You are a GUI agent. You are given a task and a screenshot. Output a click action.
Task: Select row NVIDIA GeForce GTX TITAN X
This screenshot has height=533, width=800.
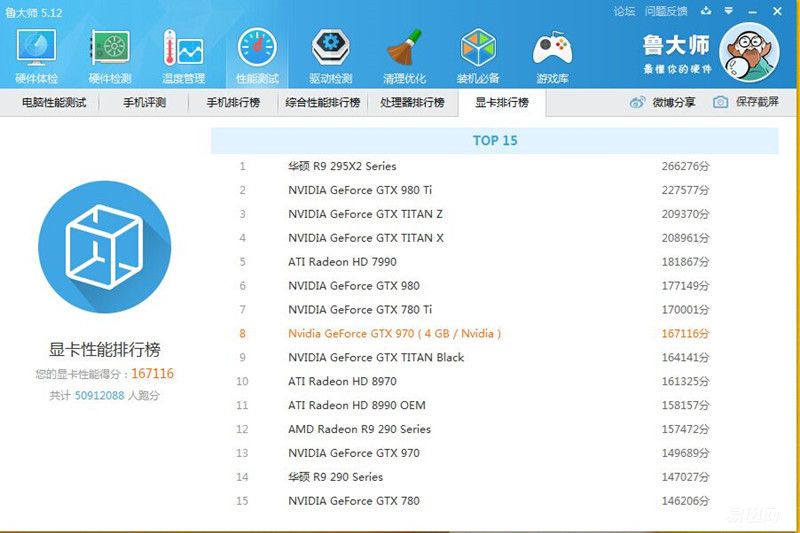(495, 238)
